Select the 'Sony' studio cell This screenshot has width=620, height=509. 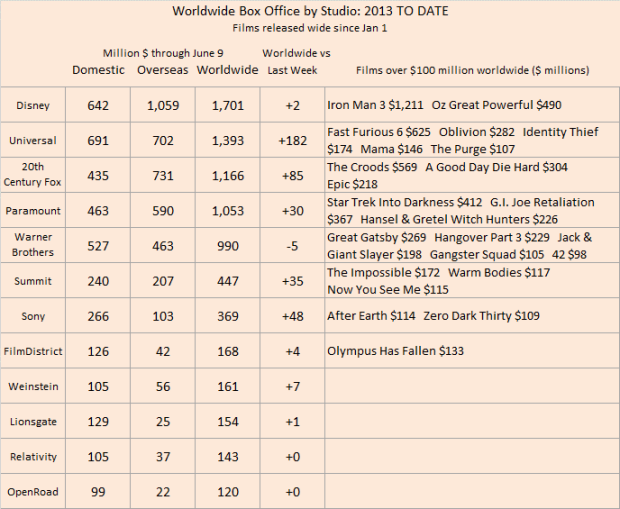(33, 316)
